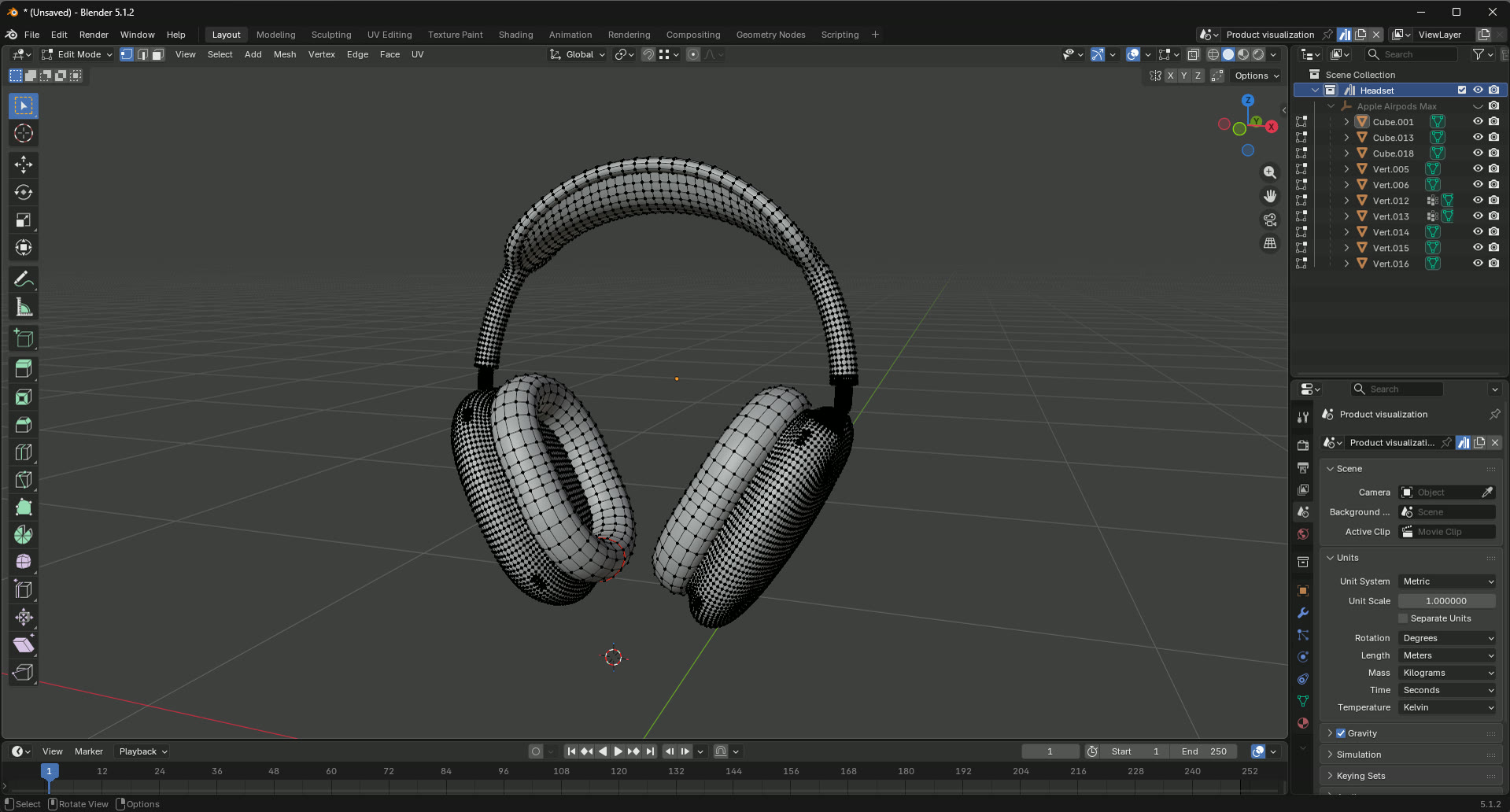Open the Material properties tab

point(1303,723)
